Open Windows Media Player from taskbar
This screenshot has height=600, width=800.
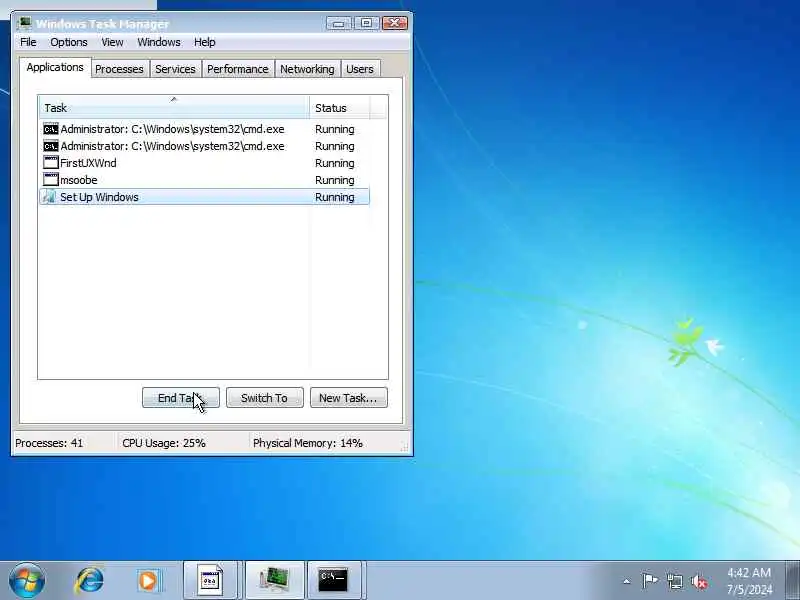point(149,581)
